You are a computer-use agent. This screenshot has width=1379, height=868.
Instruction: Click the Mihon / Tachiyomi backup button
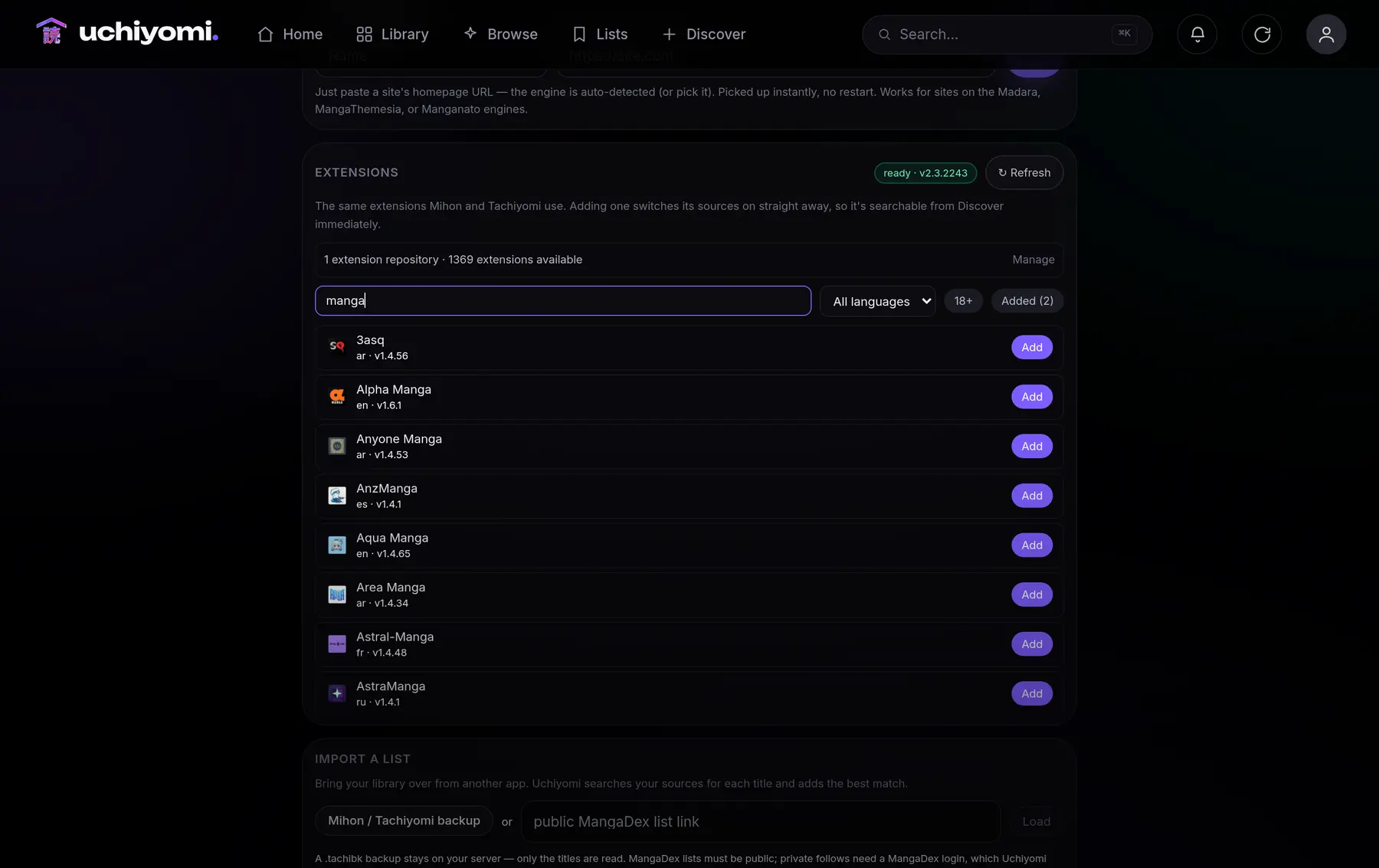[x=404, y=821]
